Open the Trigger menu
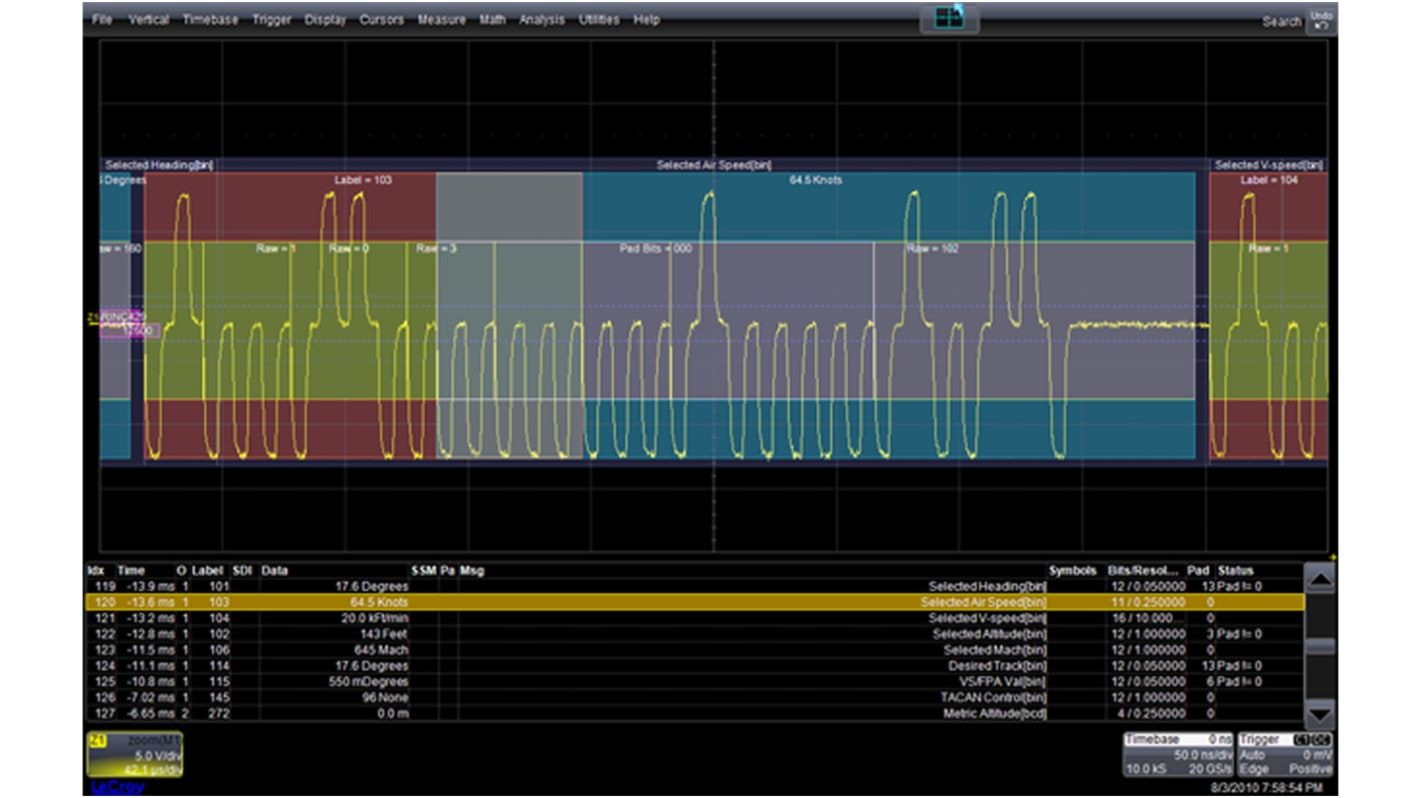This screenshot has height=798, width=1420. tap(272, 19)
